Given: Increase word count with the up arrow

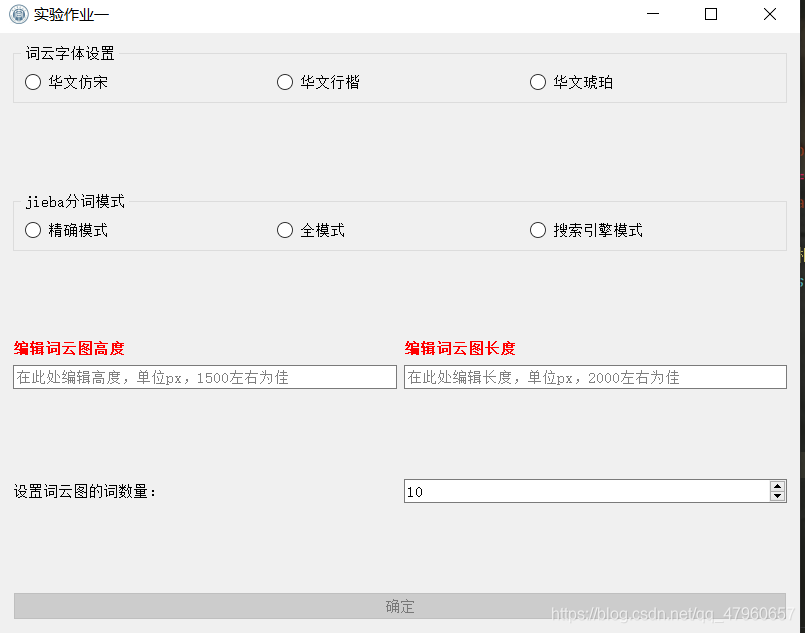Looking at the screenshot, I should point(777,486).
